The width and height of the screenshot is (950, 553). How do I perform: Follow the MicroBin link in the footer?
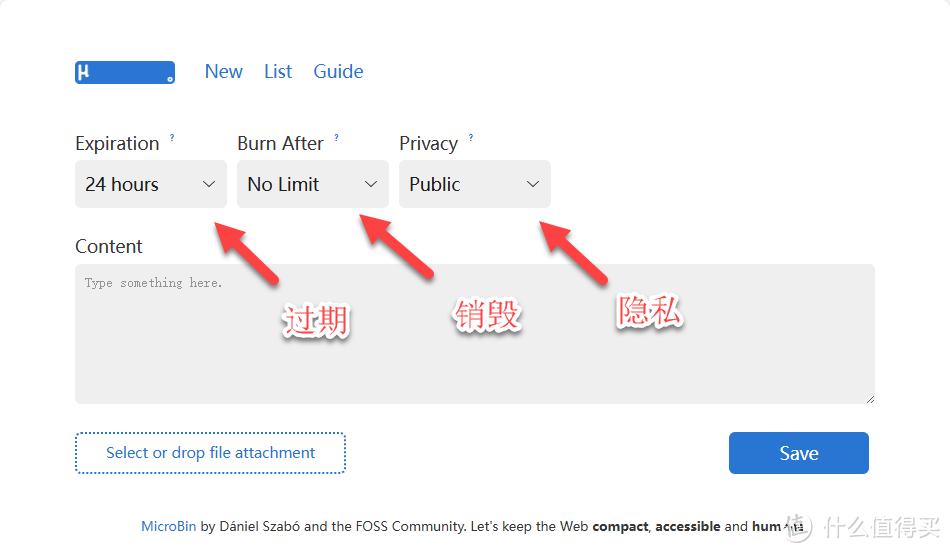(168, 526)
